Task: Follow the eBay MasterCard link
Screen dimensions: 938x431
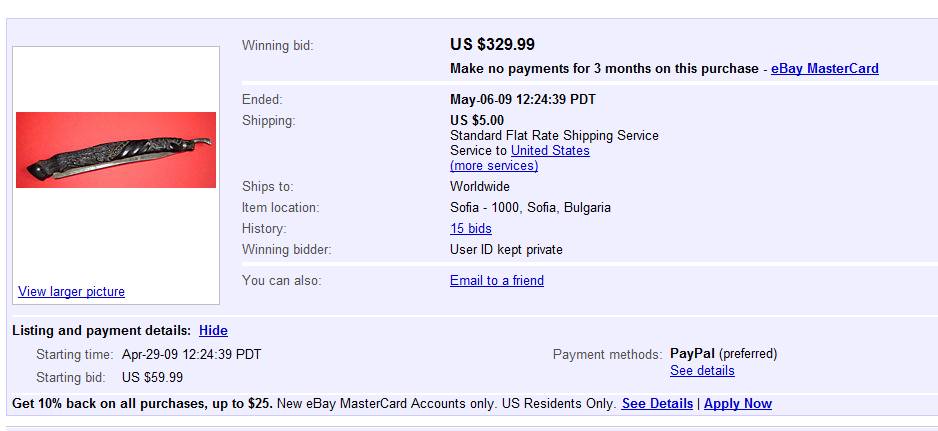Action: pos(824,69)
